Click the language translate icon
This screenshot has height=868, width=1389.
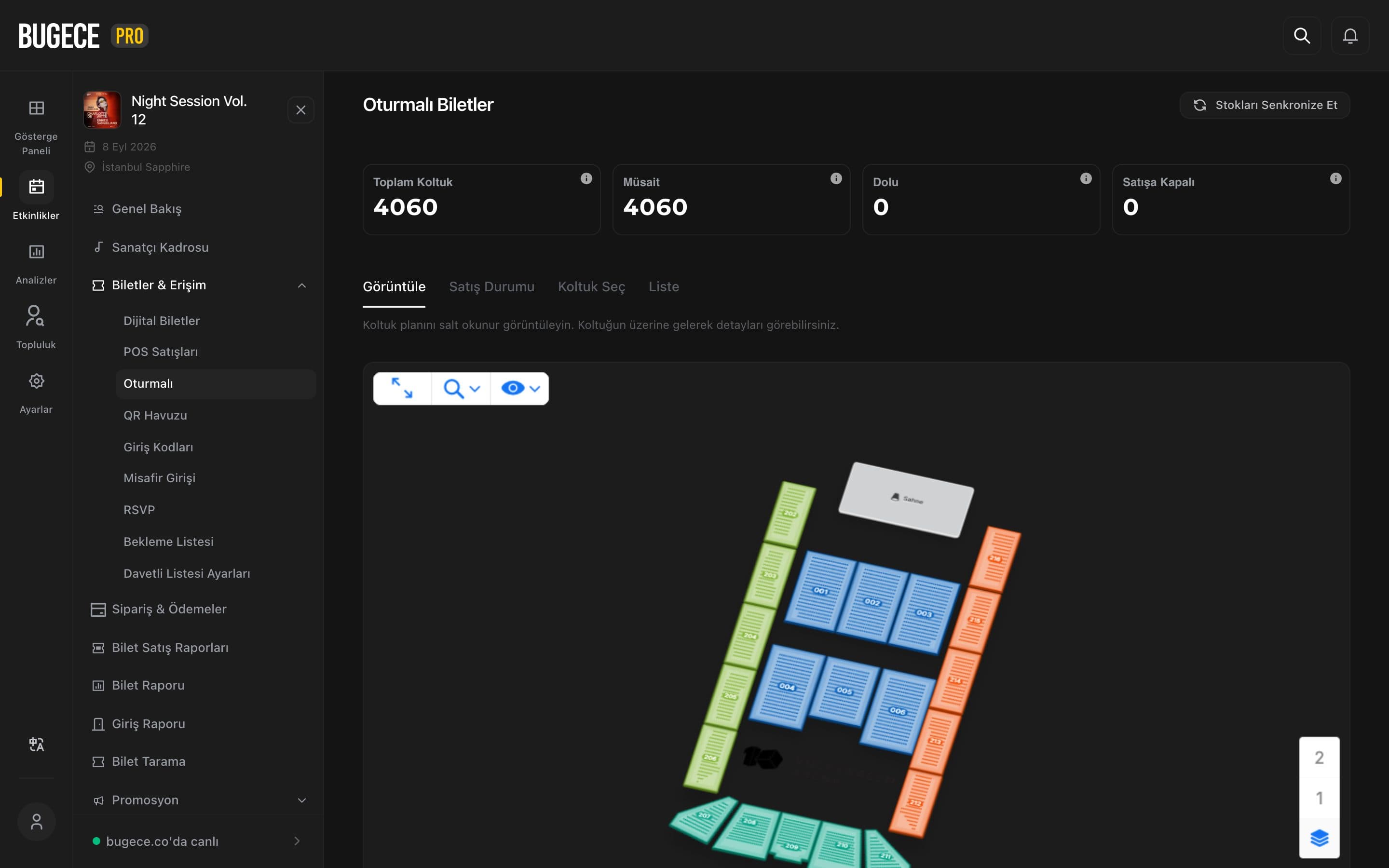(x=36, y=744)
